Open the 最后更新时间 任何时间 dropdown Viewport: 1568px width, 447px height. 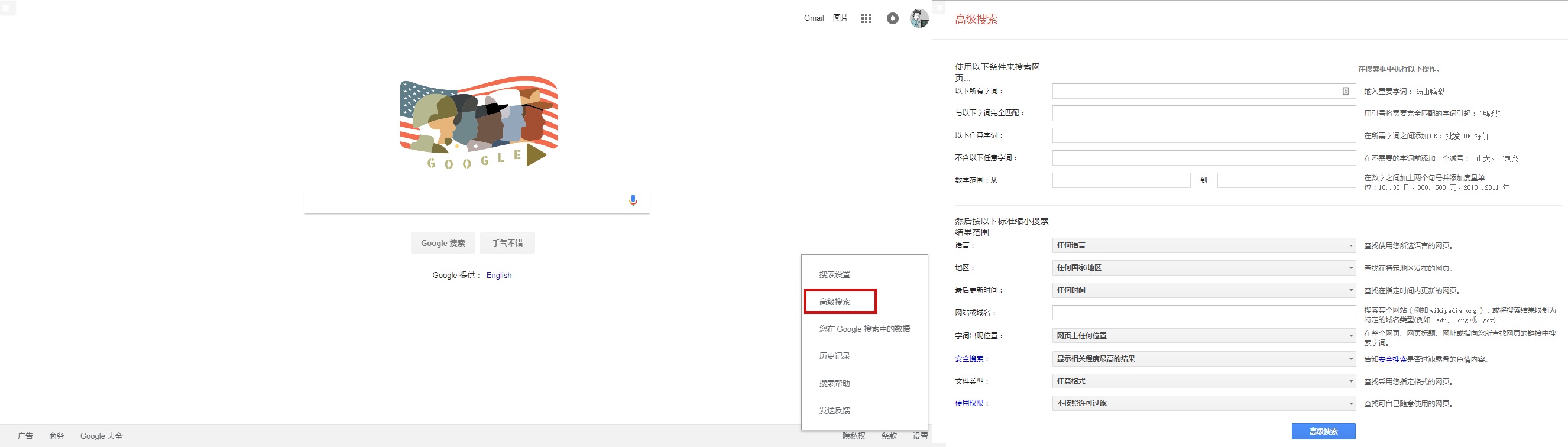[1204, 290]
